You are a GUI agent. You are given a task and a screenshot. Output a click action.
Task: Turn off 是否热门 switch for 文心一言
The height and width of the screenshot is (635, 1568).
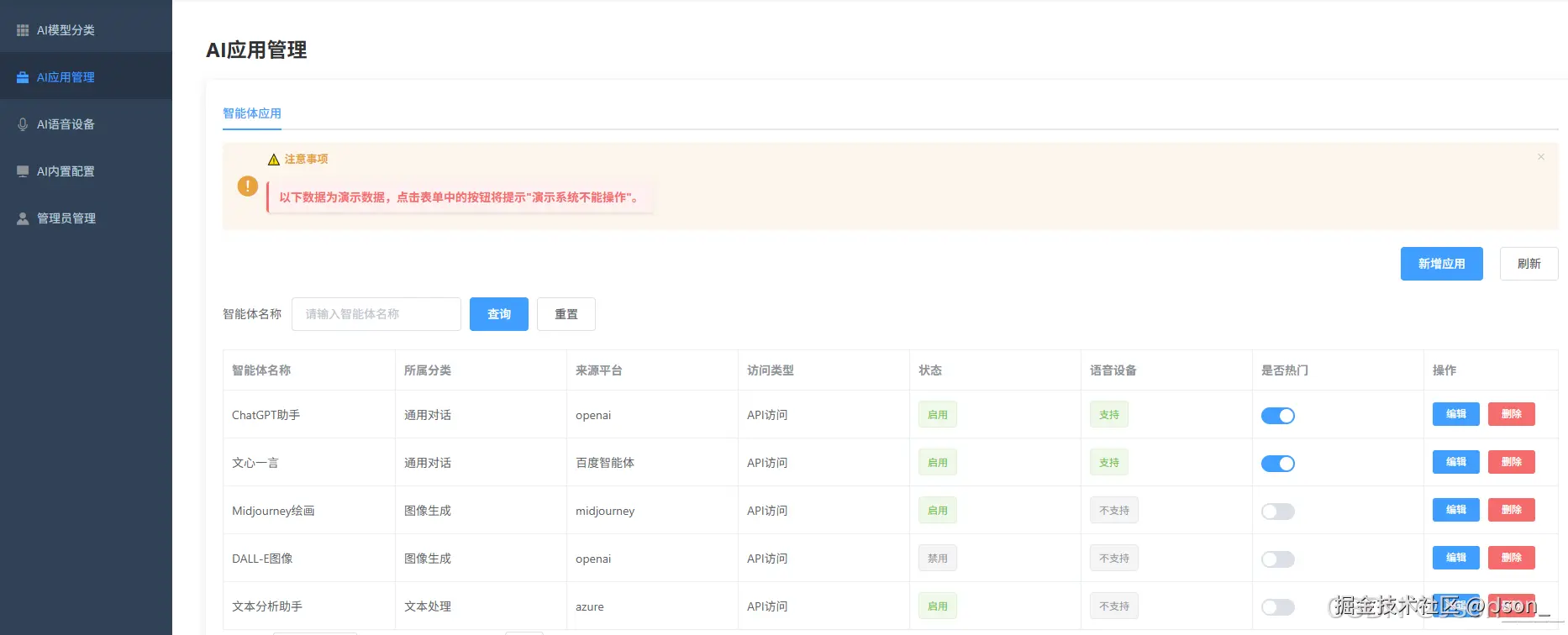(1278, 464)
